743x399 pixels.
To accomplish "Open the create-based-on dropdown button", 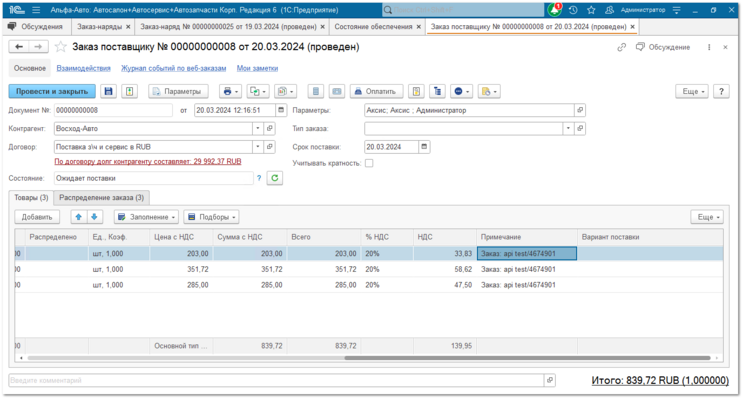I will pyautogui.click(x=258, y=91).
